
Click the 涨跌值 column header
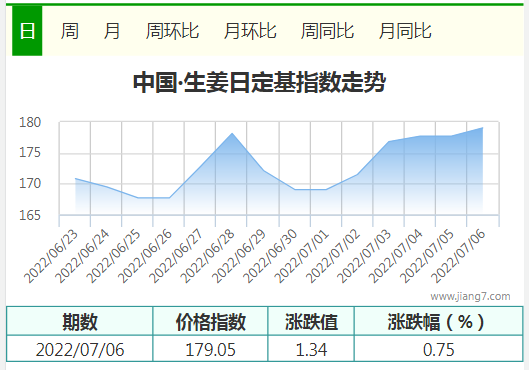click(x=311, y=321)
